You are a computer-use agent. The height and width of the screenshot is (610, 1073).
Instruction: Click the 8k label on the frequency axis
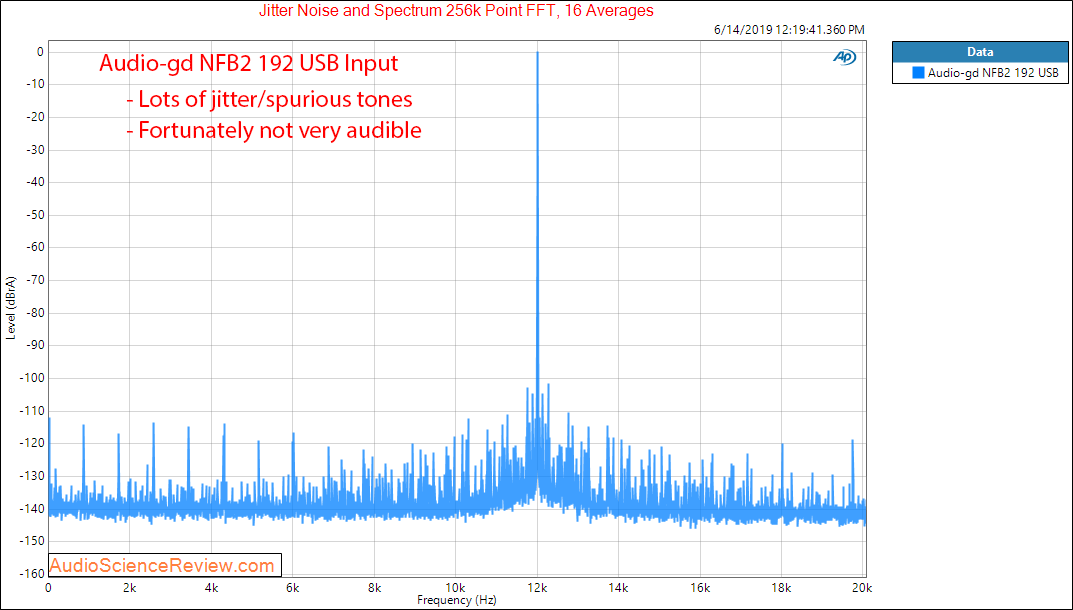(x=374, y=587)
